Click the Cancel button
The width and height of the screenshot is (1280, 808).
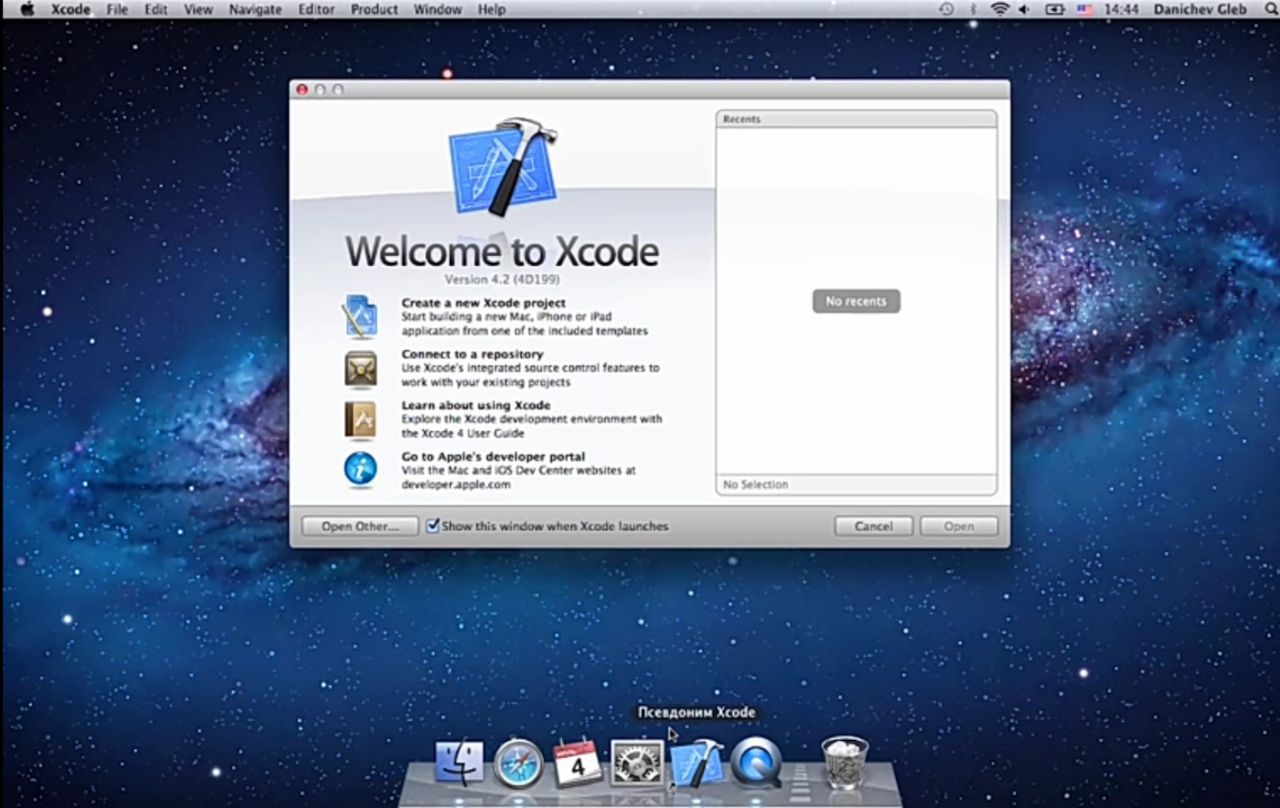[x=873, y=526]
